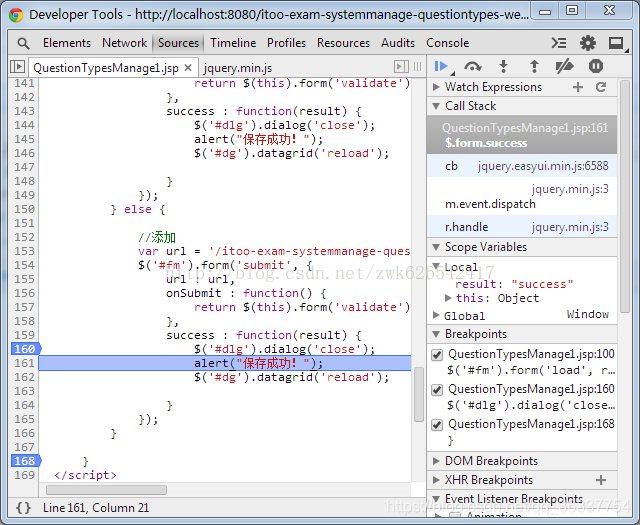Screen dimensions: 640x525
Task: Collapse the Breakpoints section
Action: (x=436, y=334)
